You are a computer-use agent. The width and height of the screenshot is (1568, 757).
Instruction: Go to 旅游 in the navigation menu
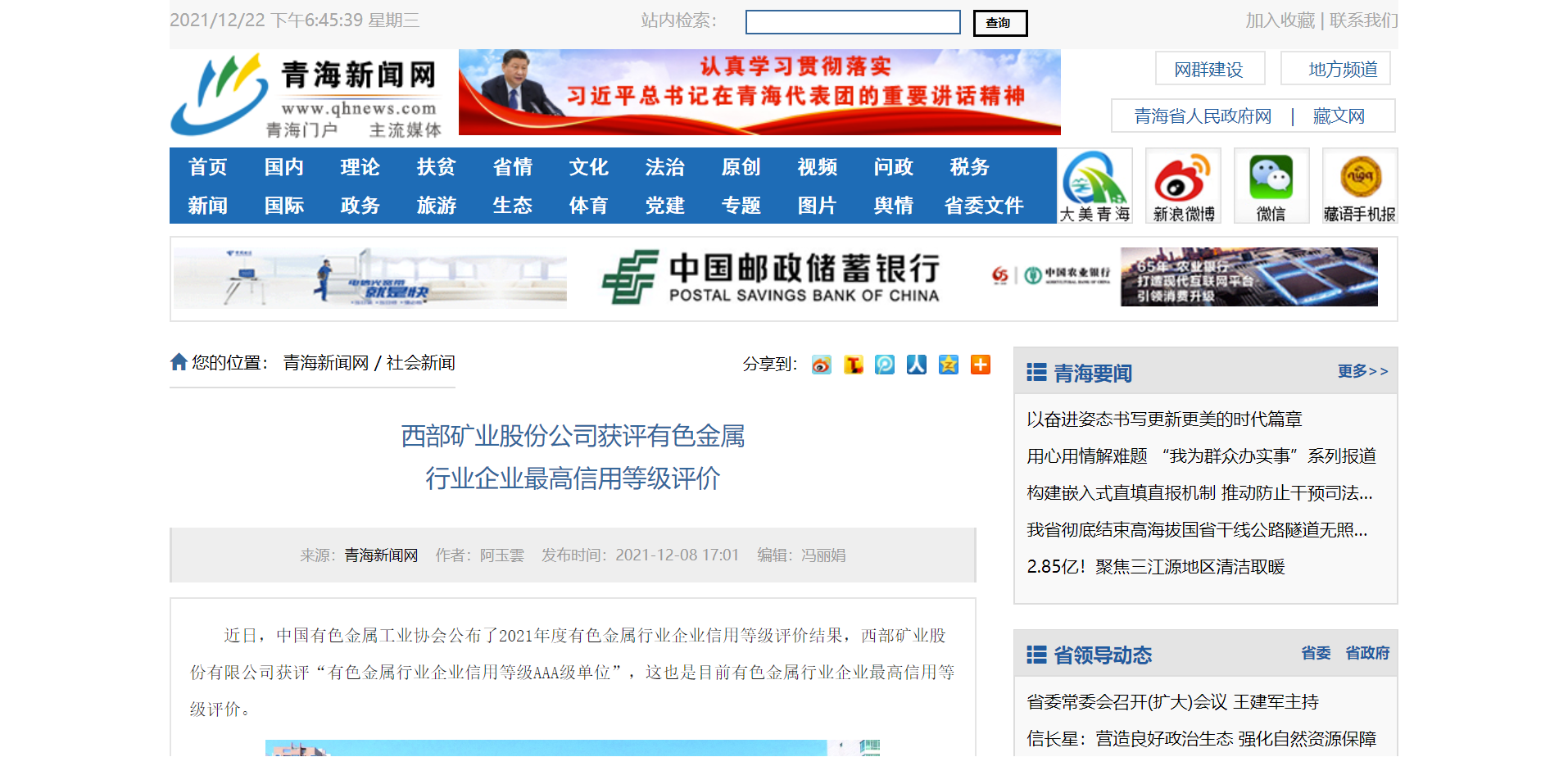436,206
